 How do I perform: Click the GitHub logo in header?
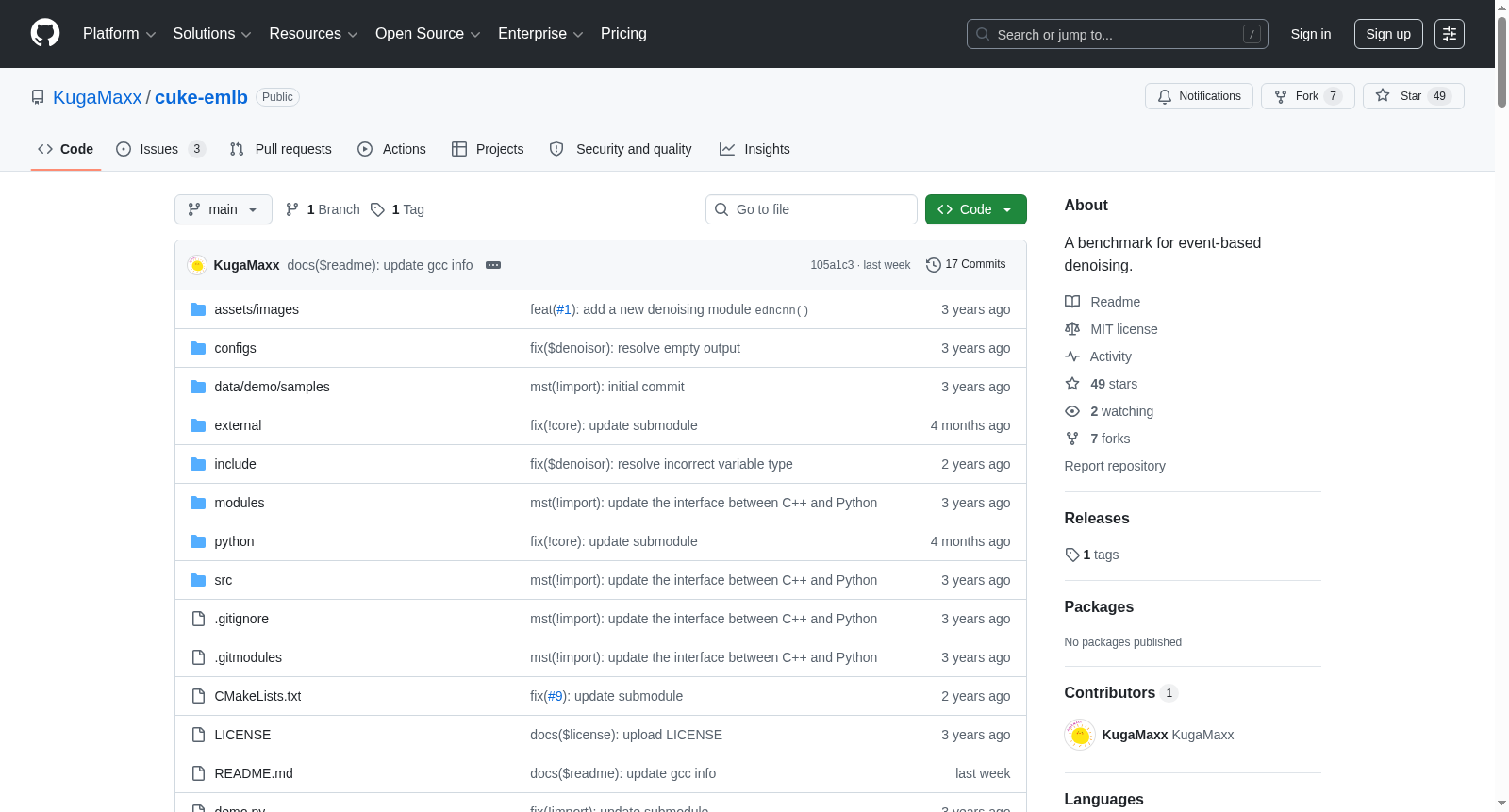click(45, 33)
